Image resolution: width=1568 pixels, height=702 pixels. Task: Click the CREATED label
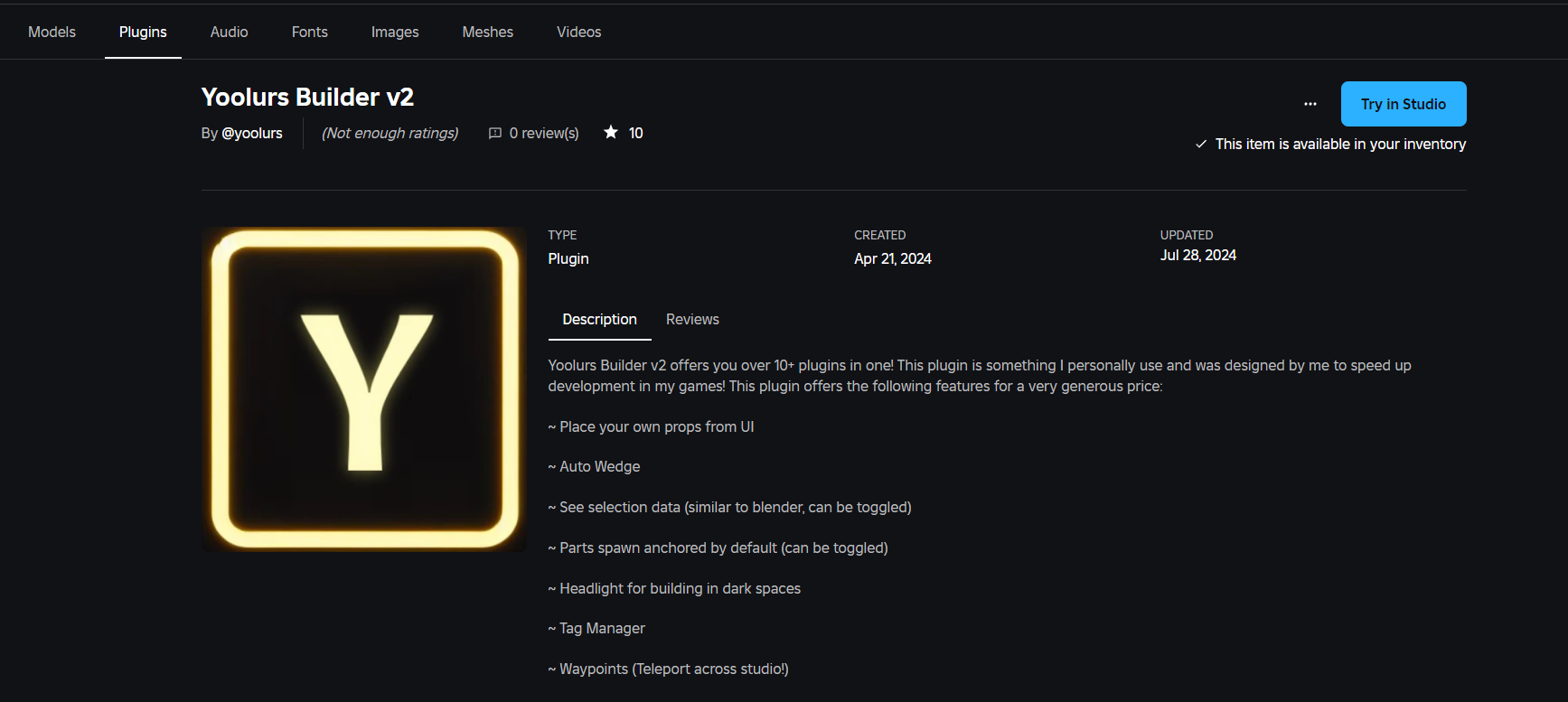point(880,235)
